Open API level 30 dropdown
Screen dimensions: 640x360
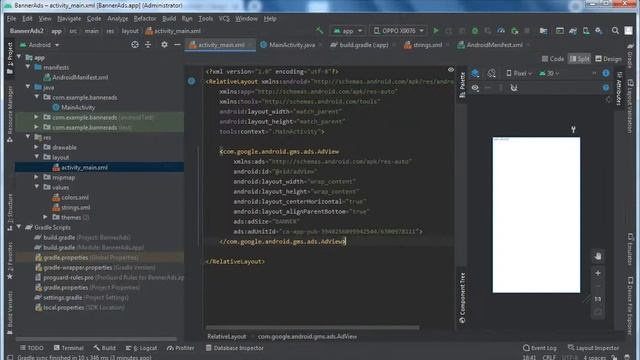pyautogui.click(x=549, y=73)
